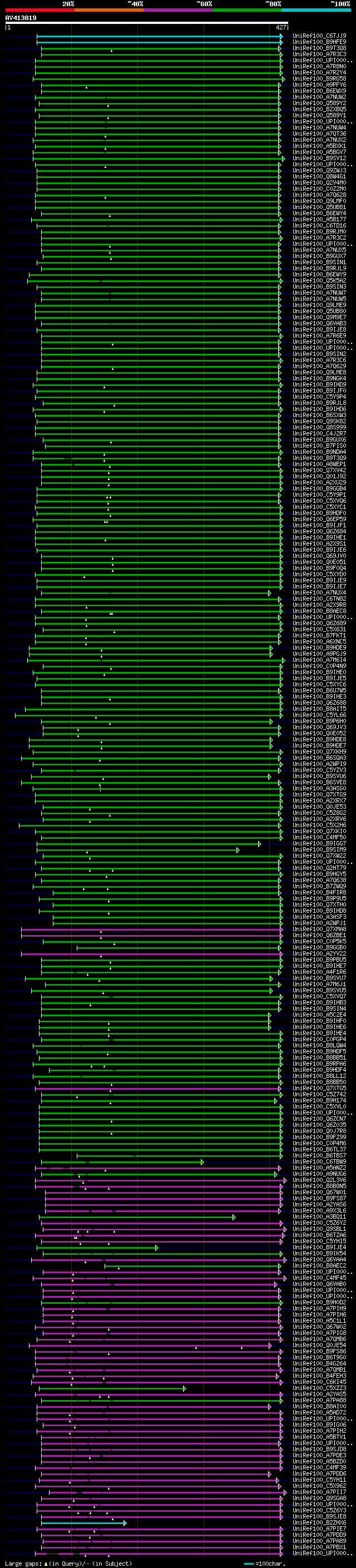This screenshot has height=1568, width=356.
Task: Open hit UniRef100_A5AD72
Action: [x=319, y=1413]
